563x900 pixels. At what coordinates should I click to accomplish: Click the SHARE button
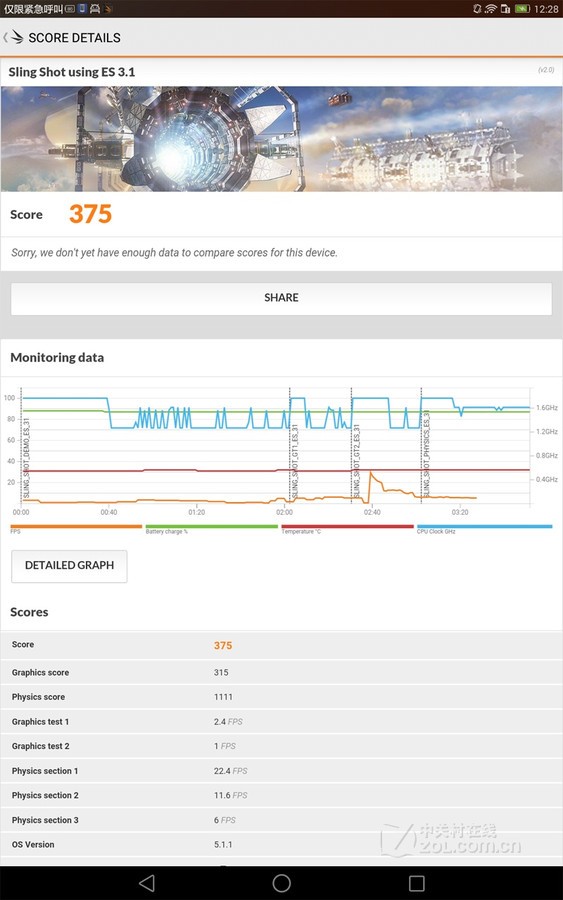pos(281,298)
